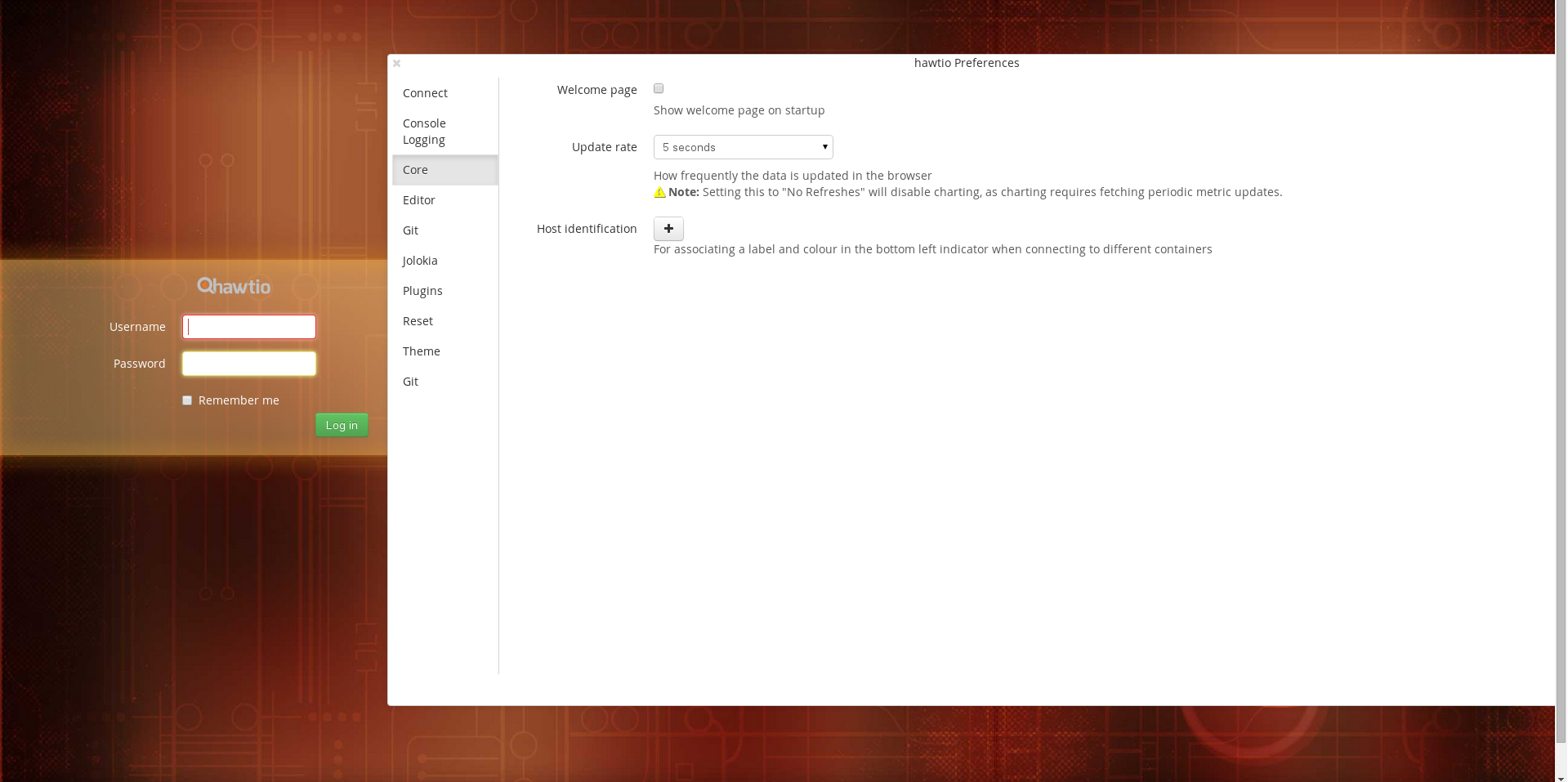
Task: Select the Core preferences tab
Action: (445, 170)
